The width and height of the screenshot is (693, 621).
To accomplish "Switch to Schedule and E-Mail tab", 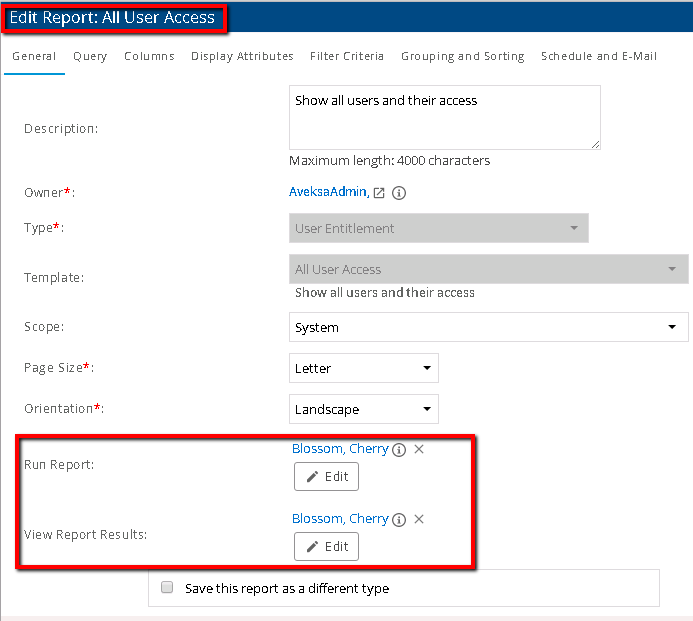I will coord(598,57).
